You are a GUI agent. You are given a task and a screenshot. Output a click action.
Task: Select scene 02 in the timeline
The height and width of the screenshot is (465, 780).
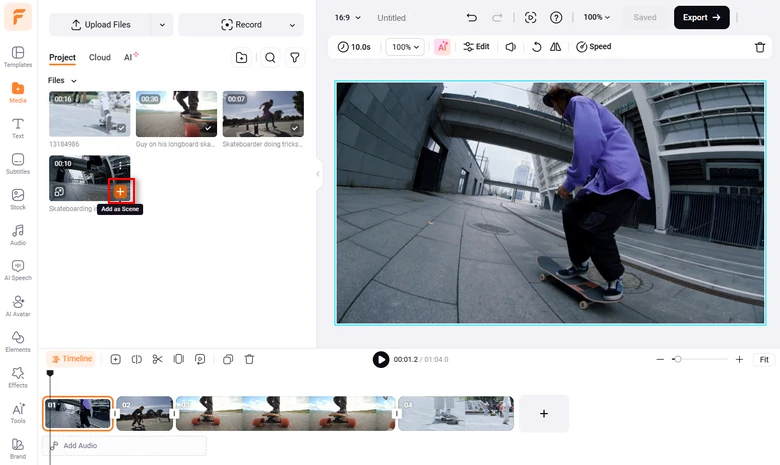coord(145,413)
